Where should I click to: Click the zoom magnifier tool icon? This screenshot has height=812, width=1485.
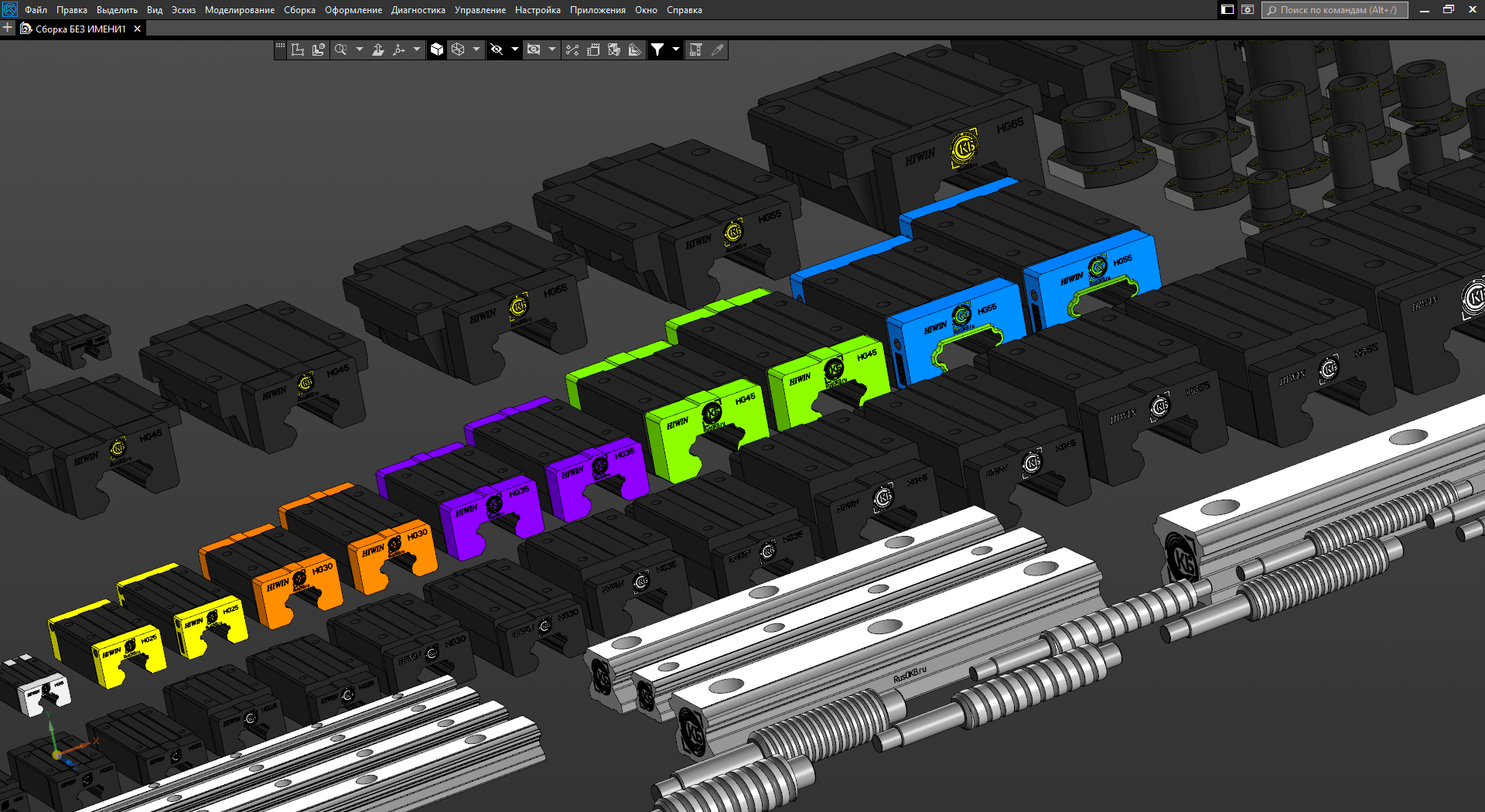(340, 49)
